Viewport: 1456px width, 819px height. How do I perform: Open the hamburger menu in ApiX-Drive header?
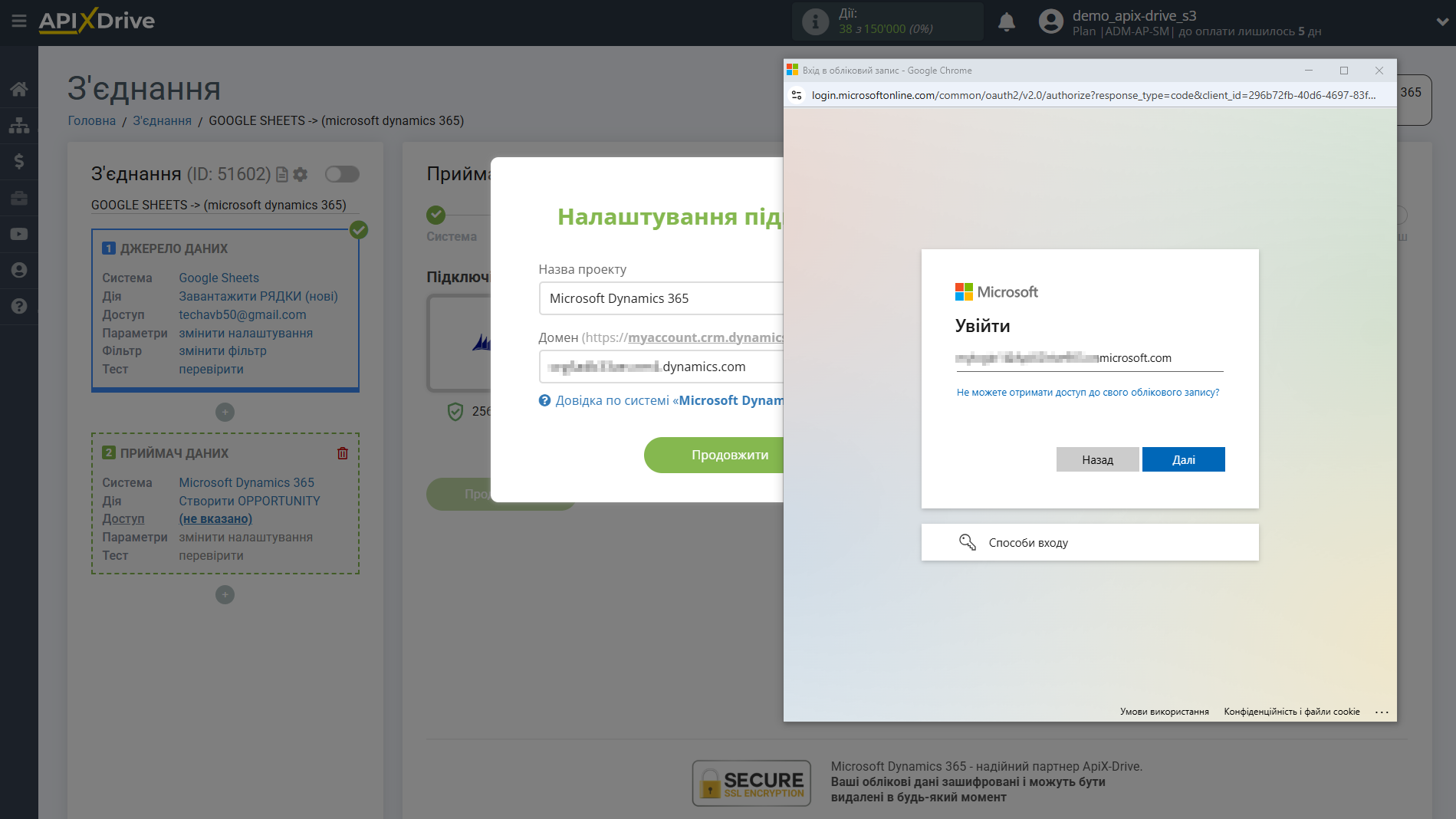pyautogui.click(x=19, y=21)
